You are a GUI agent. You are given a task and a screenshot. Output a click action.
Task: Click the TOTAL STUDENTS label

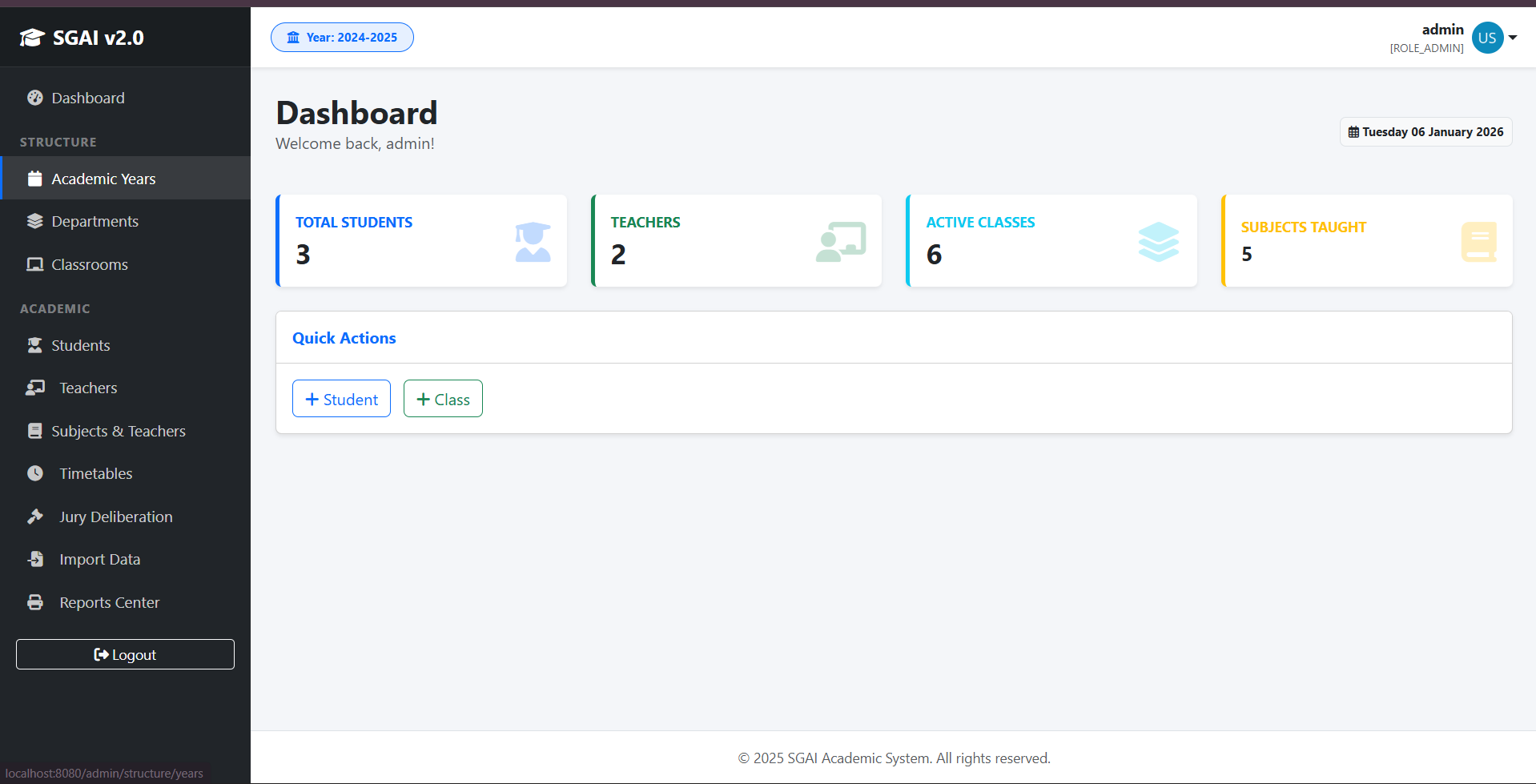pos(354,223)
